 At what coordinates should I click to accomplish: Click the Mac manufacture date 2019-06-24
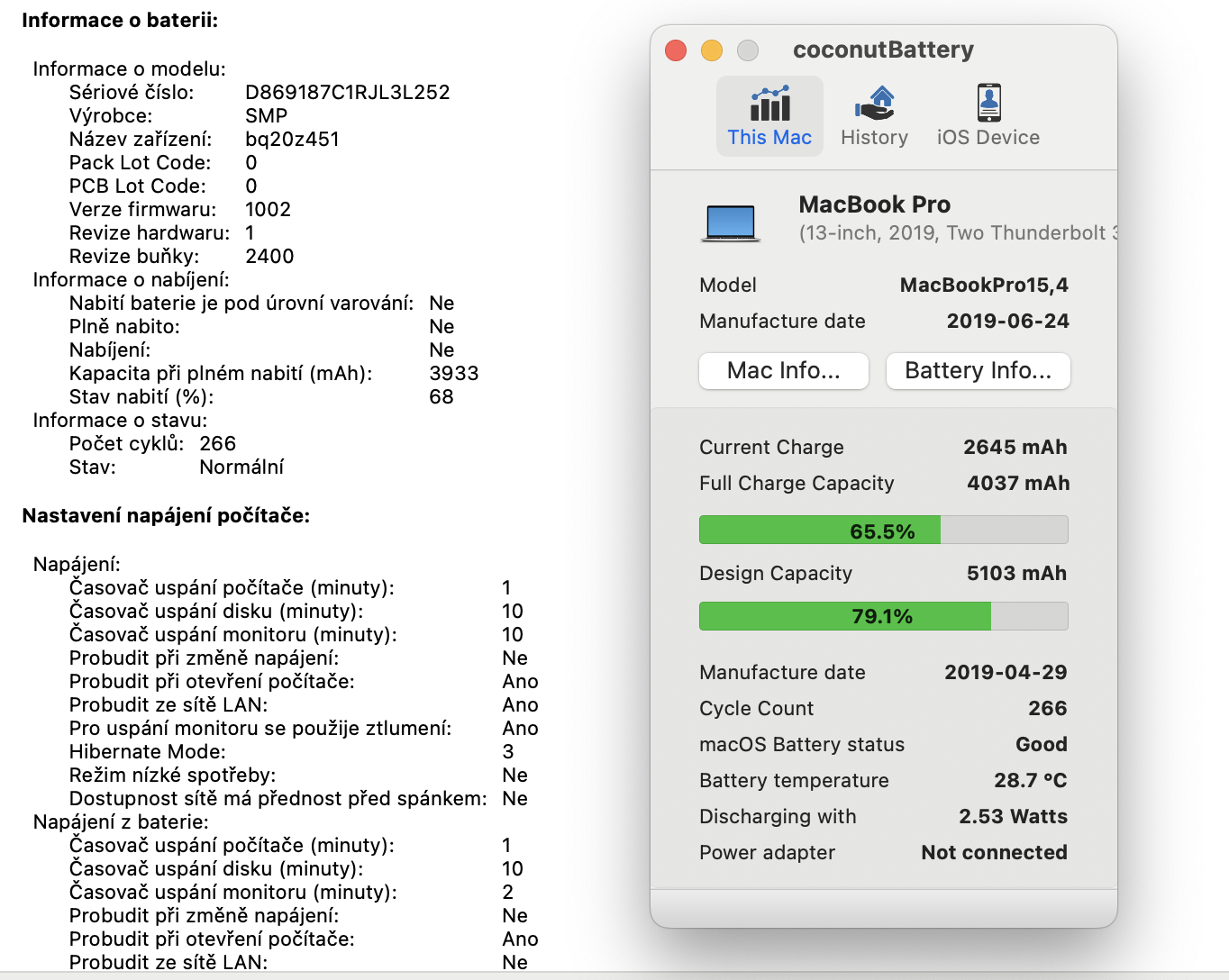click(x=1007, y=322)
